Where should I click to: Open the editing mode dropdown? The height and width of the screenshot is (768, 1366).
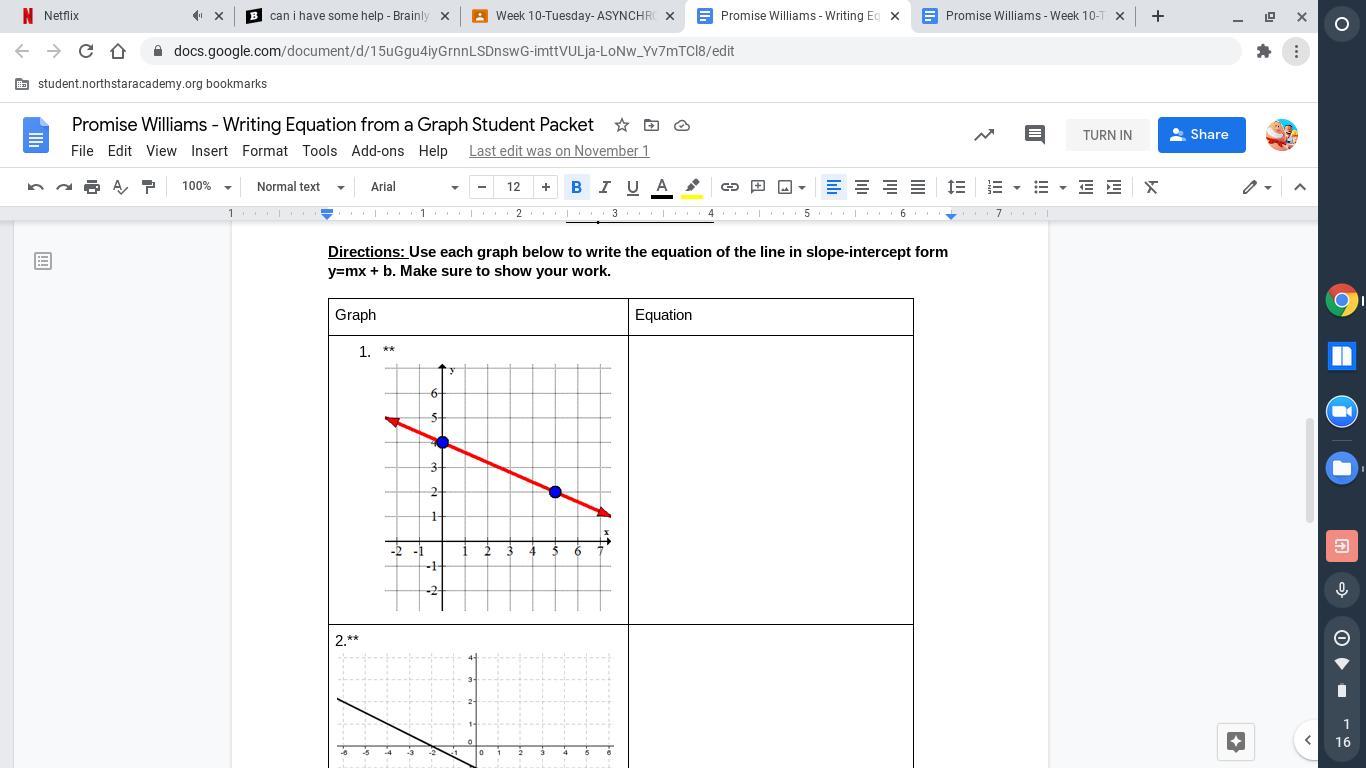click(x=1257, y=187)
